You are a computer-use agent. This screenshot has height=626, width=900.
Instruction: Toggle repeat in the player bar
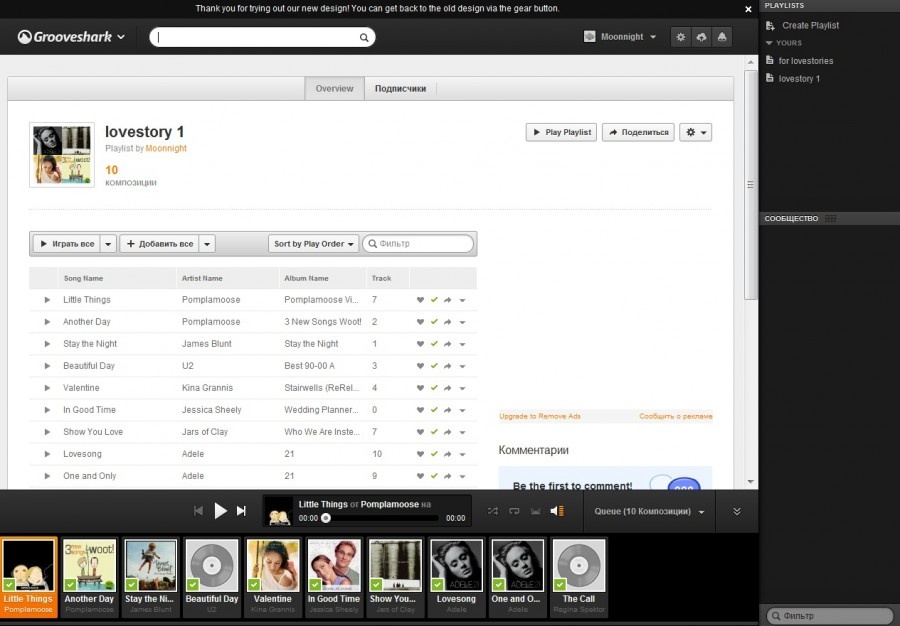tap(514, 511)
